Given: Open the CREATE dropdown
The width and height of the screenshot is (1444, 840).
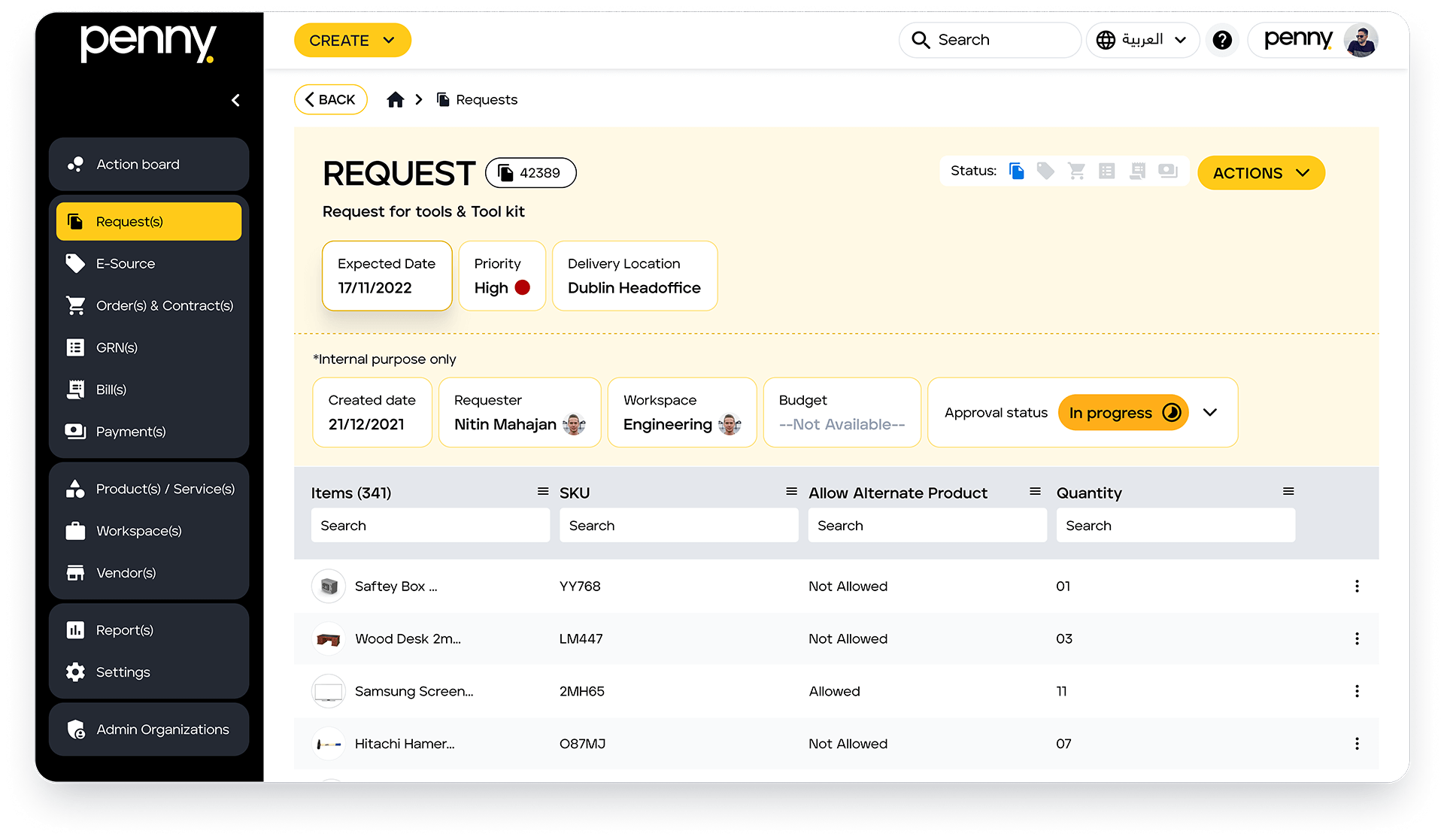Looking at the screenshot, I should 352,40.
